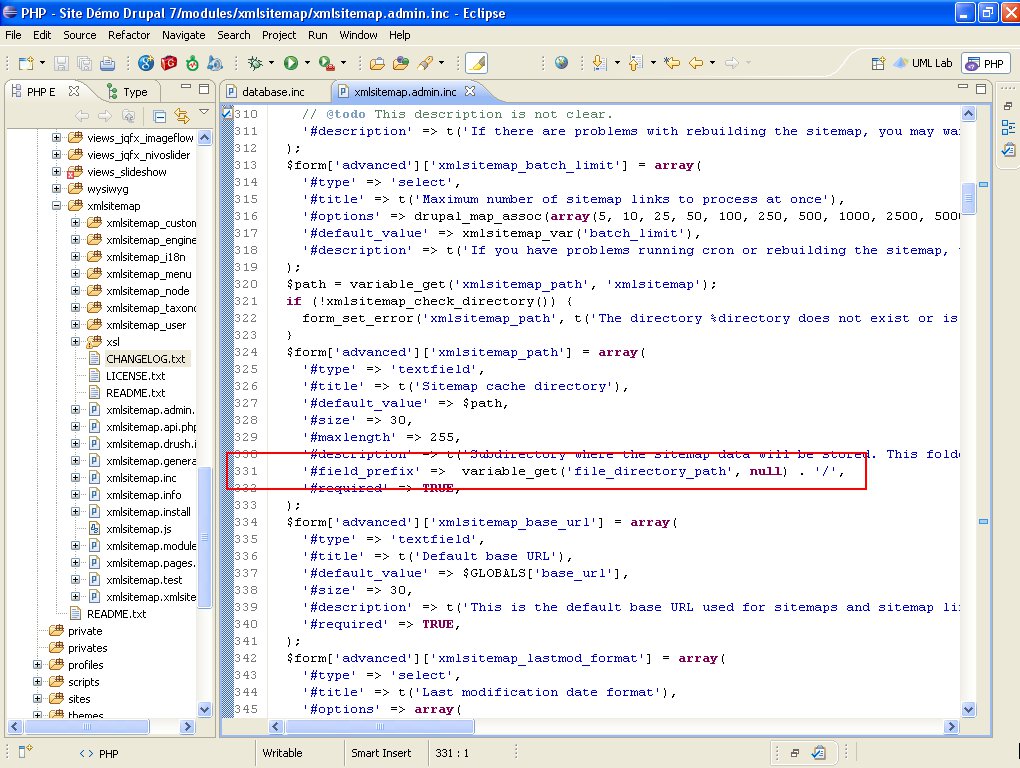The image size is (1020, 768).
Task: Open the web browser globe icon
Action: point(561,62)
